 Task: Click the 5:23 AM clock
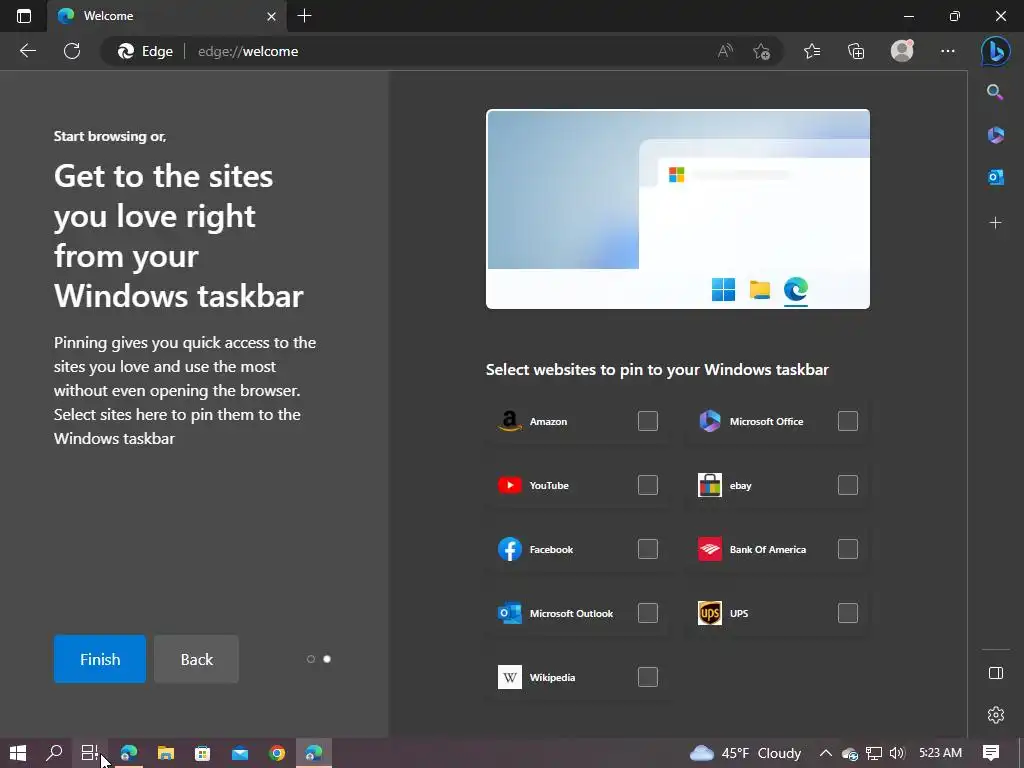click(x=940, y=753)
